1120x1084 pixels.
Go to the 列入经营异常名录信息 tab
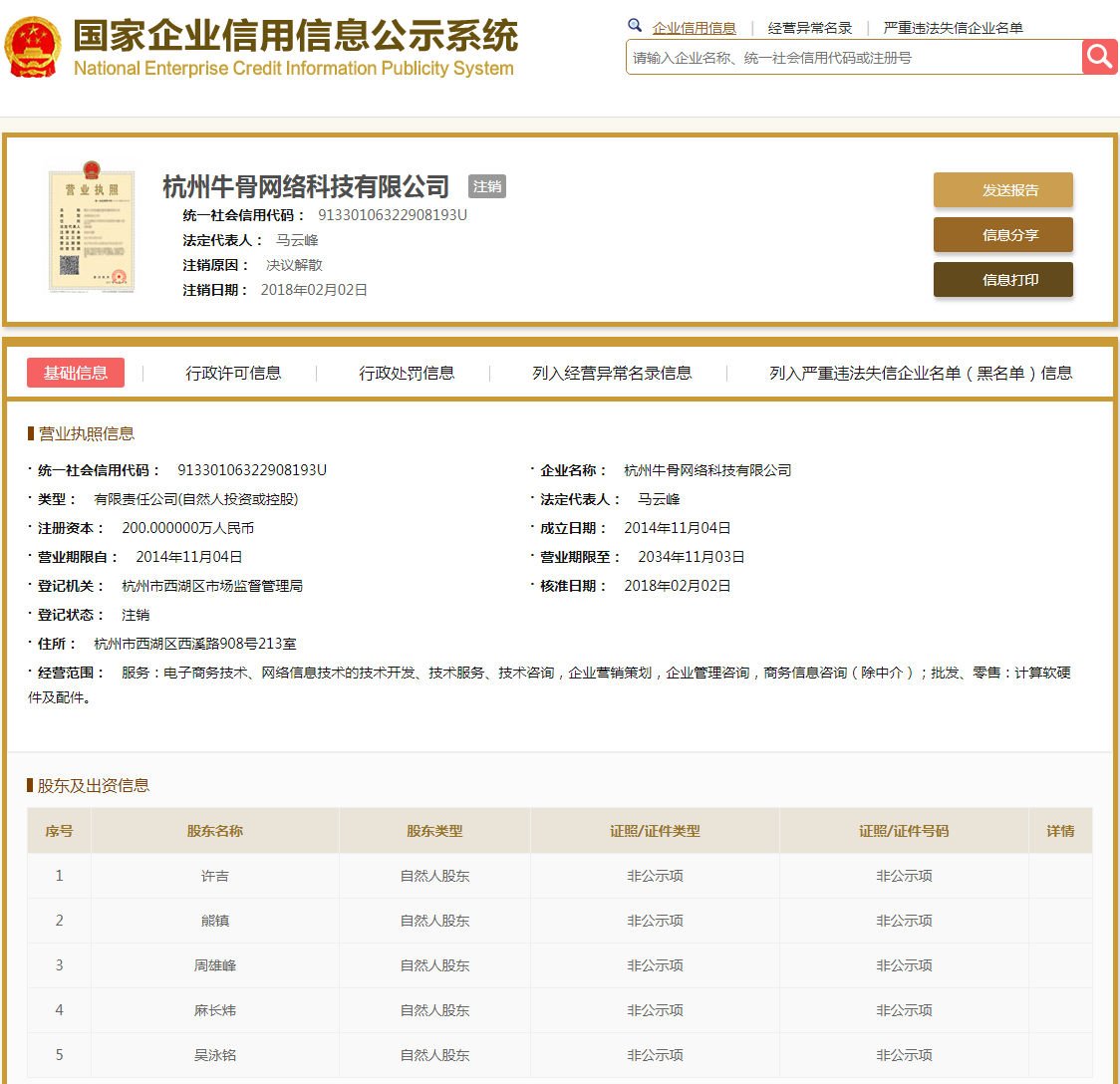click(x=612, y=373)
